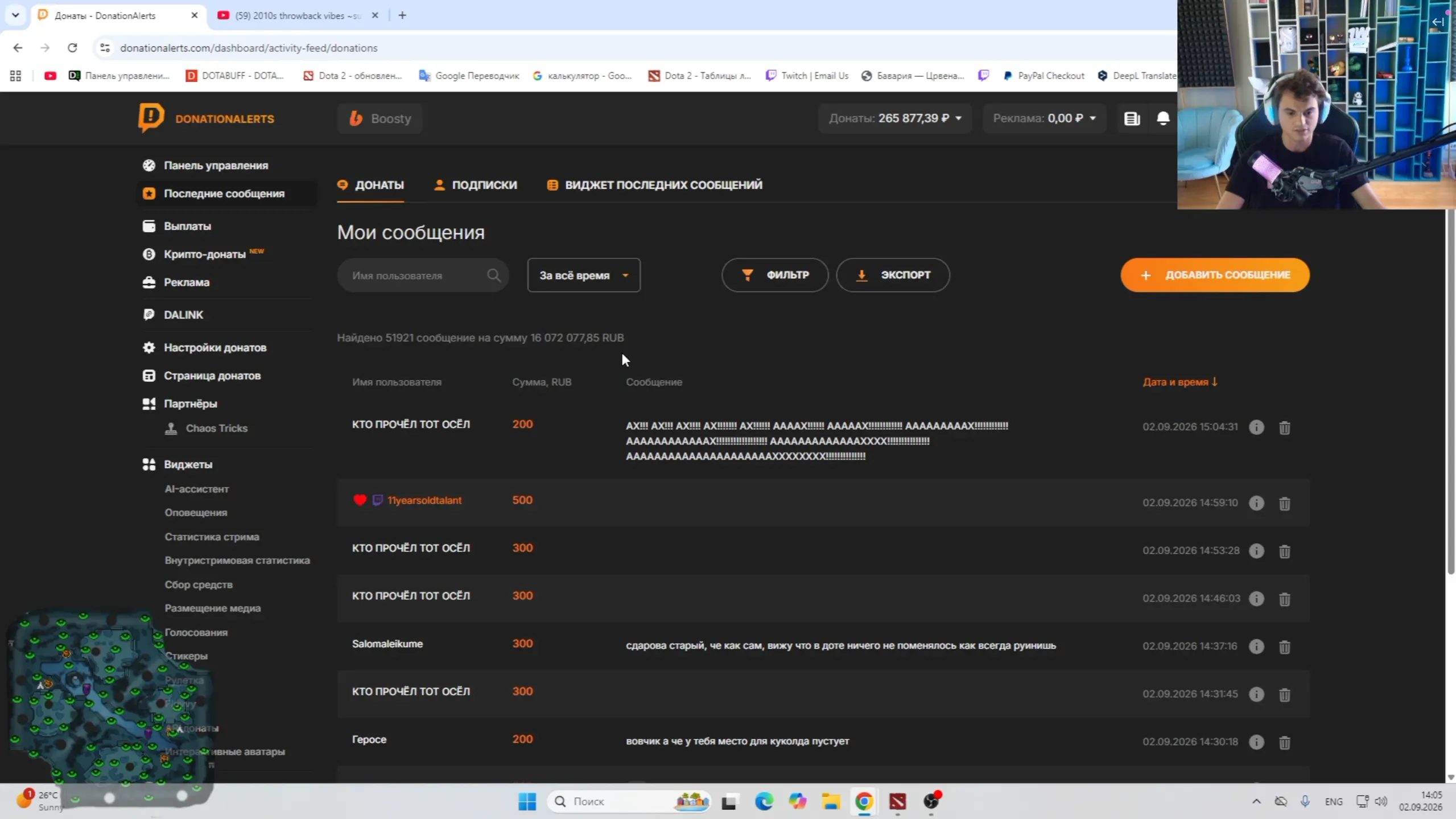Delete the Salomaleikume donation
The image size is (1456, 819).
[x=1284, y=647]
